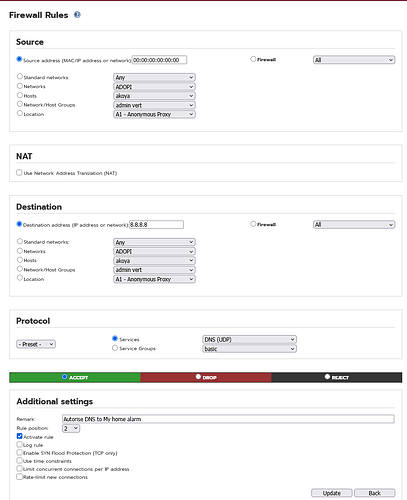Expand the Preset protocol dropdown
The image size is (407, 500).
36,344
